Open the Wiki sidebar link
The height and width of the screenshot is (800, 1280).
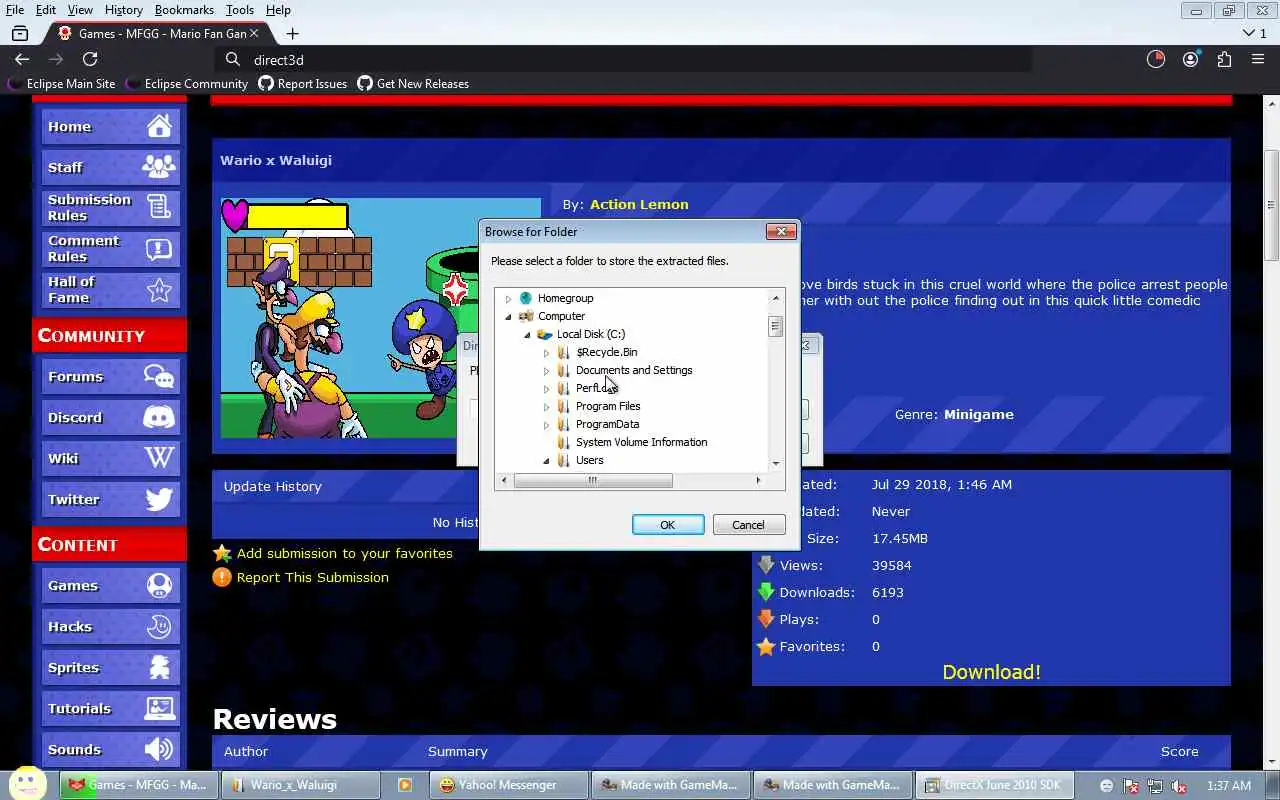(110, 458)
